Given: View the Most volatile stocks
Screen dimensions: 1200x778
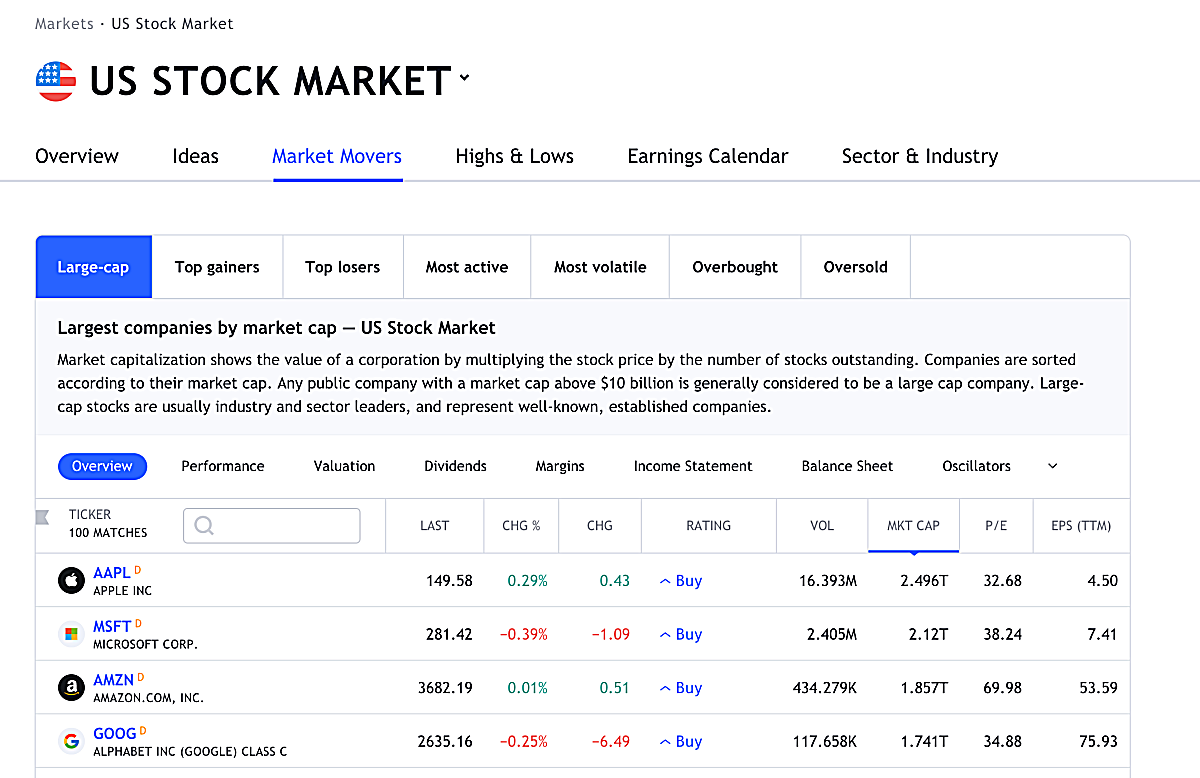Looking at the screenshot, I should click(600, 267).
